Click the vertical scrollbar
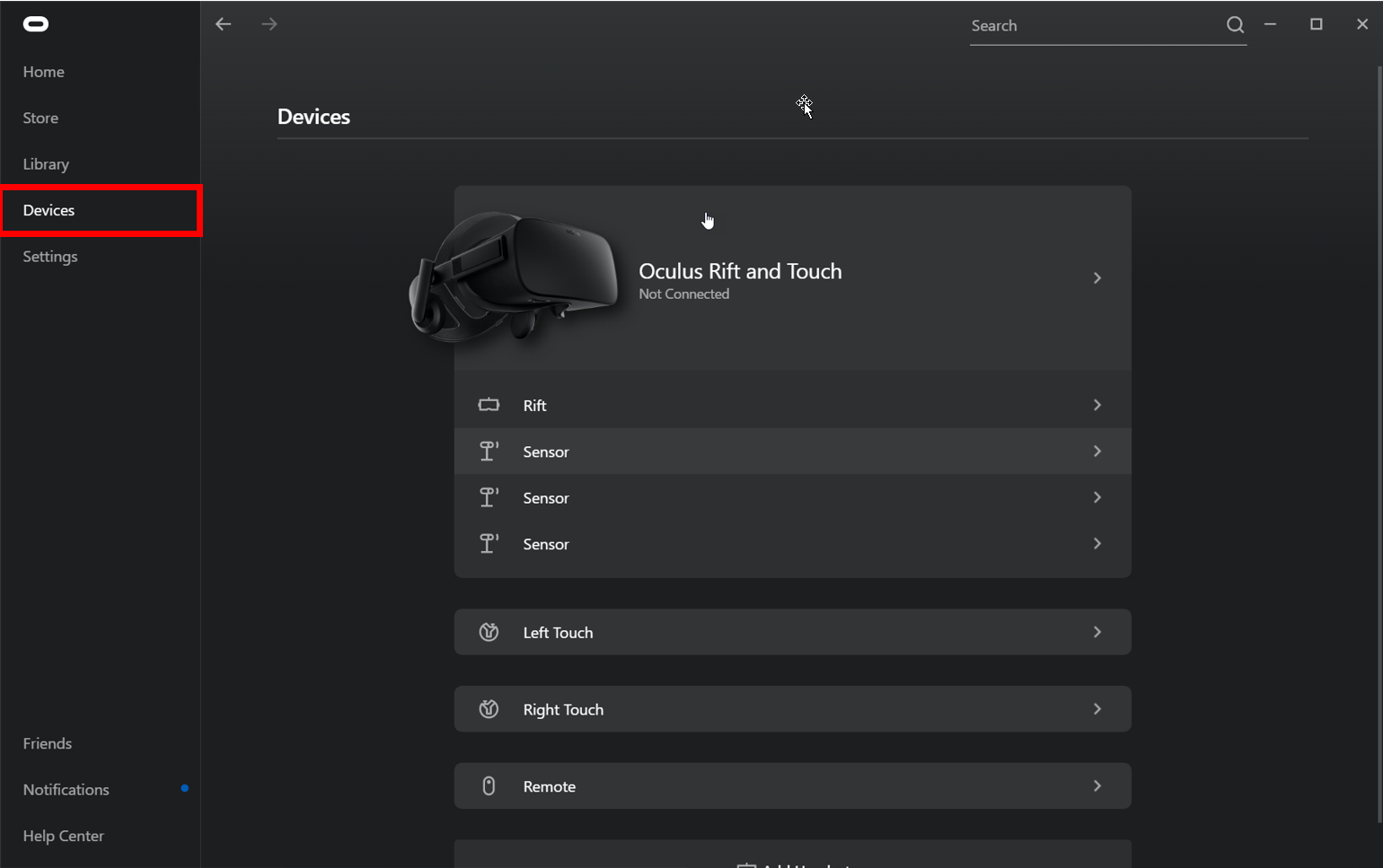This screenshot has width=1383, height=868. 1379,444
